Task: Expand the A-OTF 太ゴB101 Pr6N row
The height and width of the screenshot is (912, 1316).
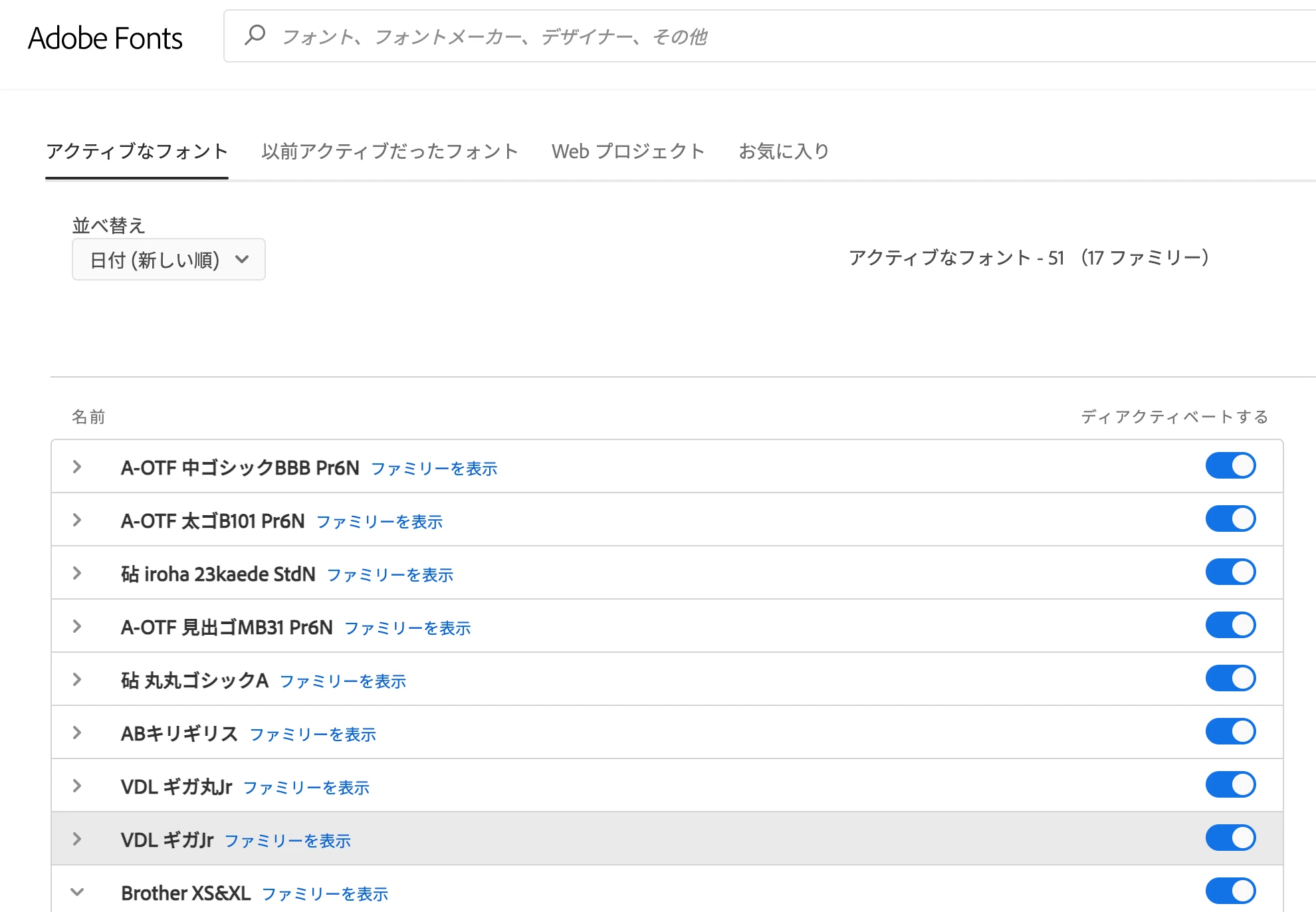Action: pos(77,520)
